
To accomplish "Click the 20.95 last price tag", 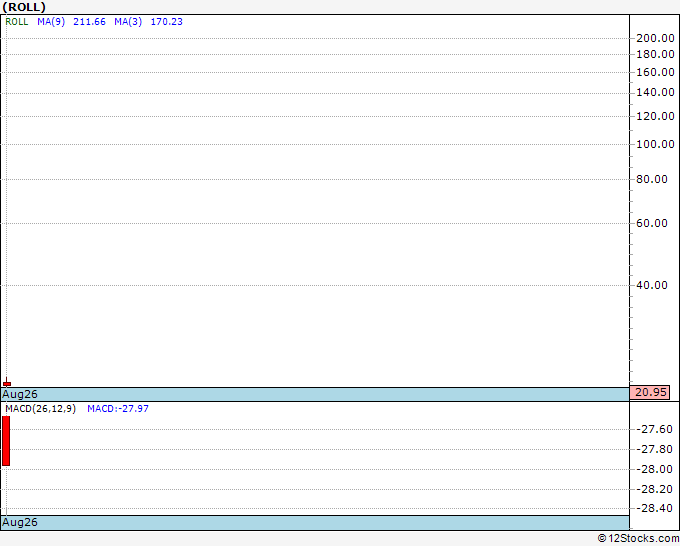I will pos(650,392).
